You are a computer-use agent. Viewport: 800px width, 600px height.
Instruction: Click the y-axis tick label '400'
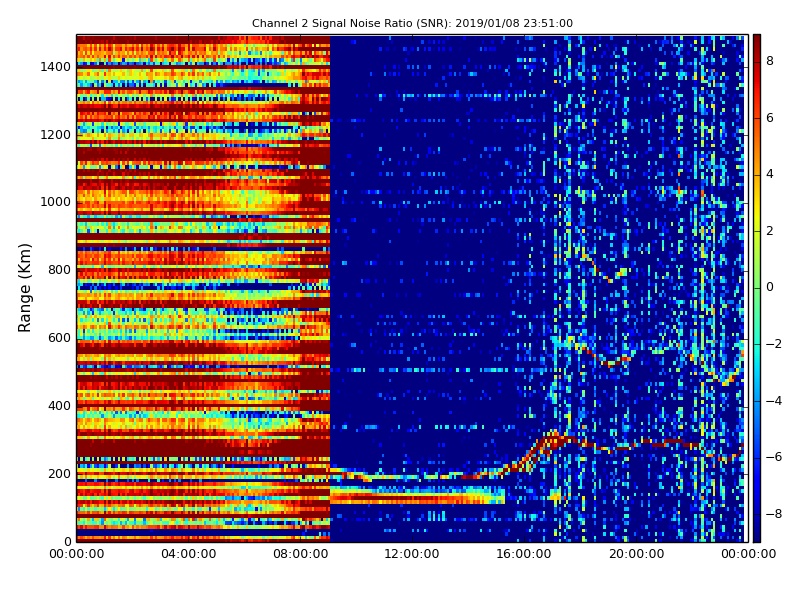point(59,406)
